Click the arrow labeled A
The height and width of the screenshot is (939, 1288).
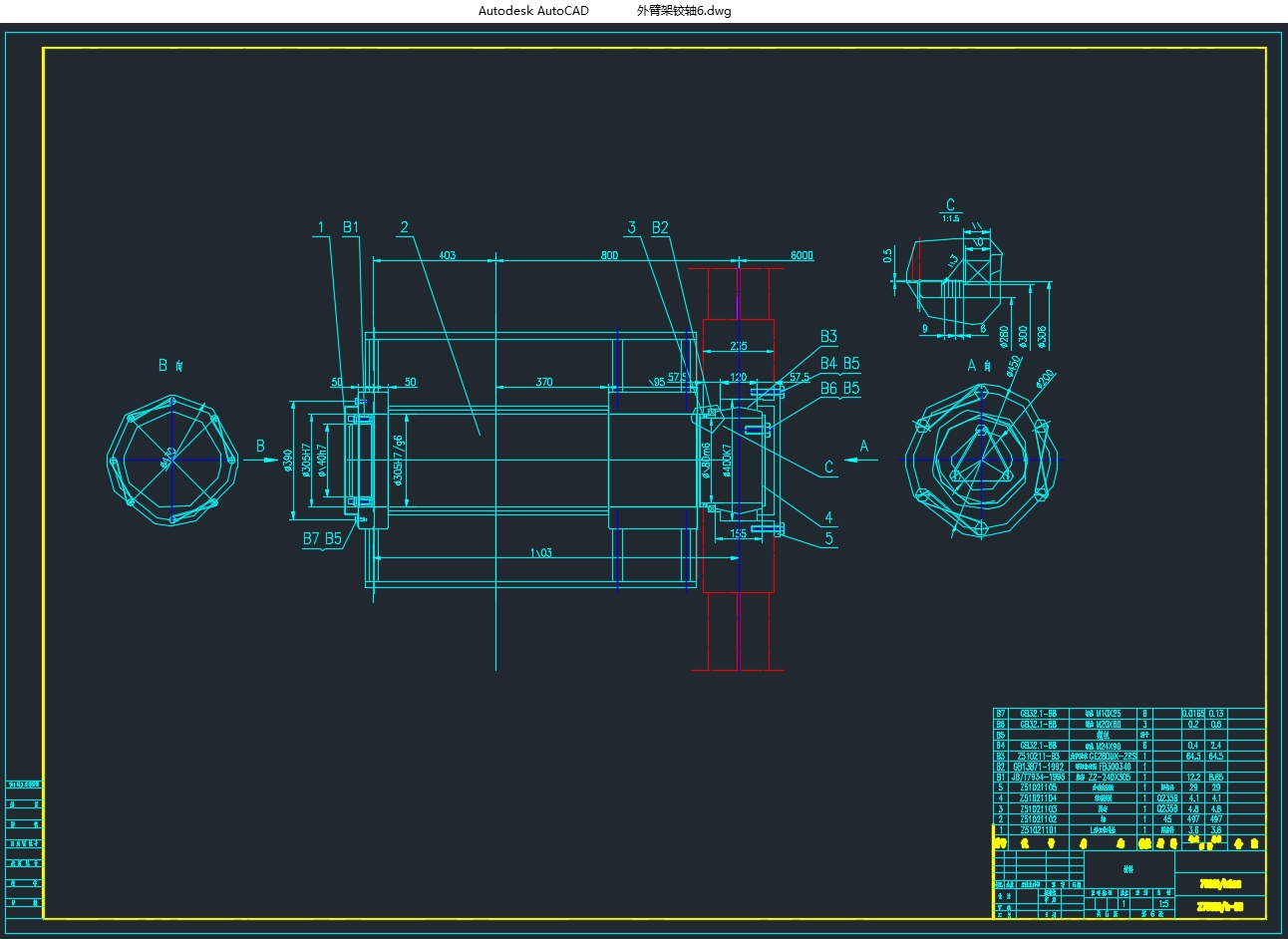857,460
